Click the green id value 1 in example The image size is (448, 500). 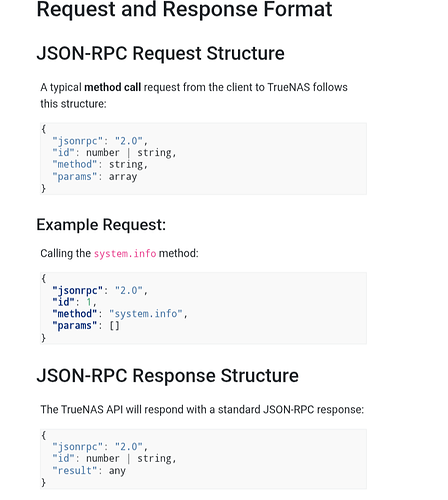(x=89, y=302)
